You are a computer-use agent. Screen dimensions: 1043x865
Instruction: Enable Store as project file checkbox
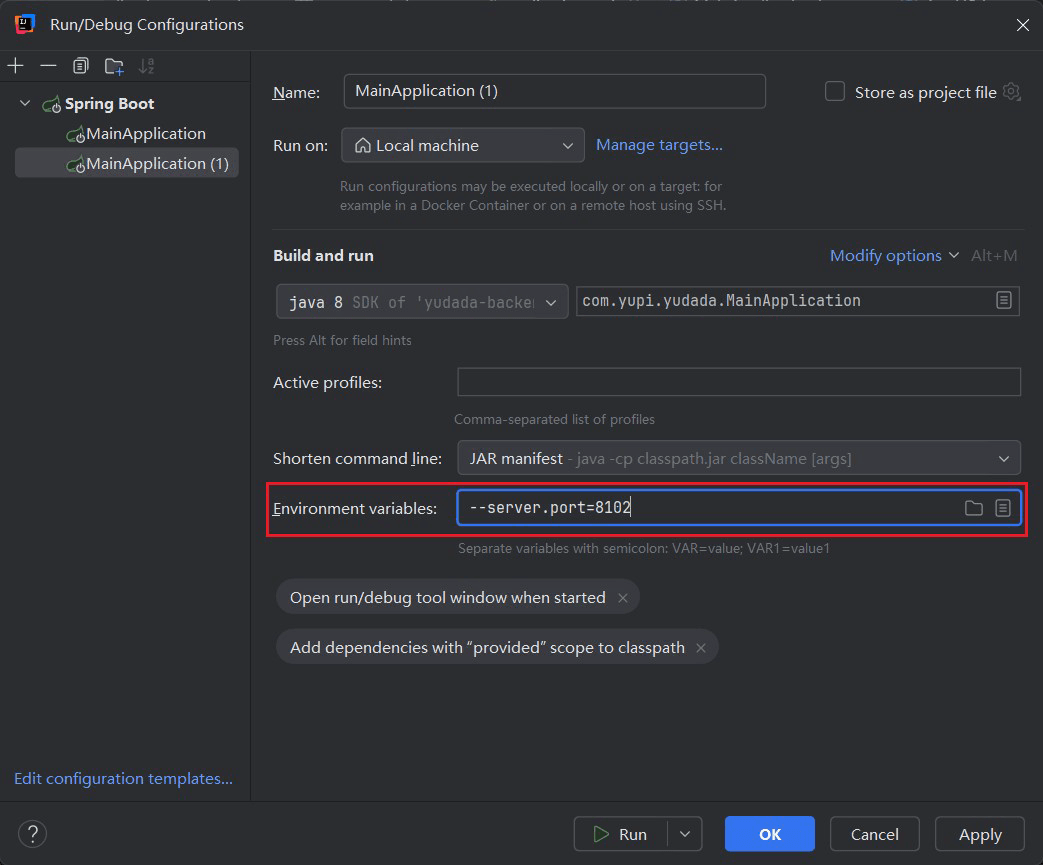click(x=835, y=92)
